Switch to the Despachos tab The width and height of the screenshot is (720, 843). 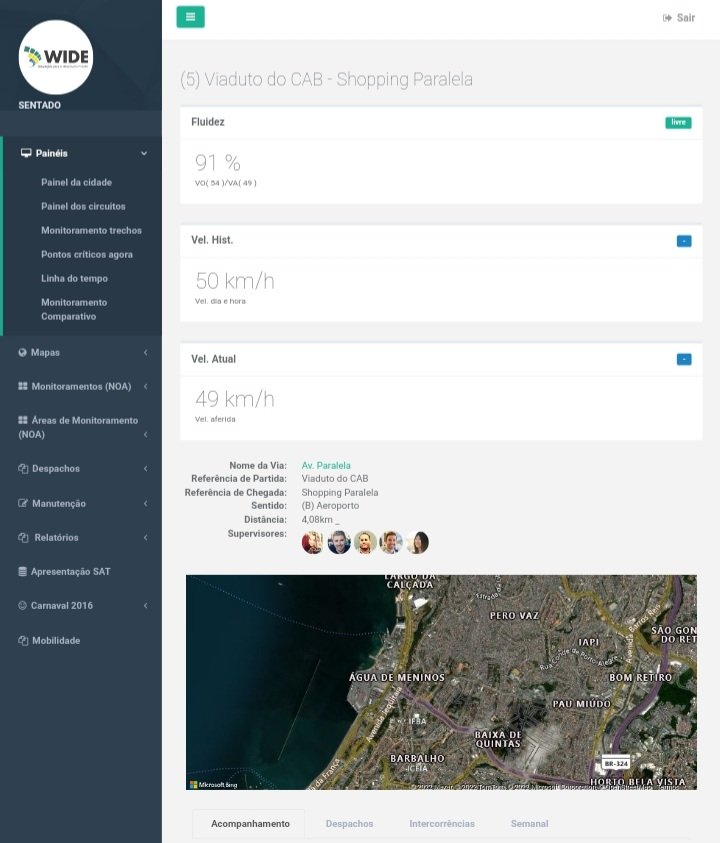coord(350,824)
